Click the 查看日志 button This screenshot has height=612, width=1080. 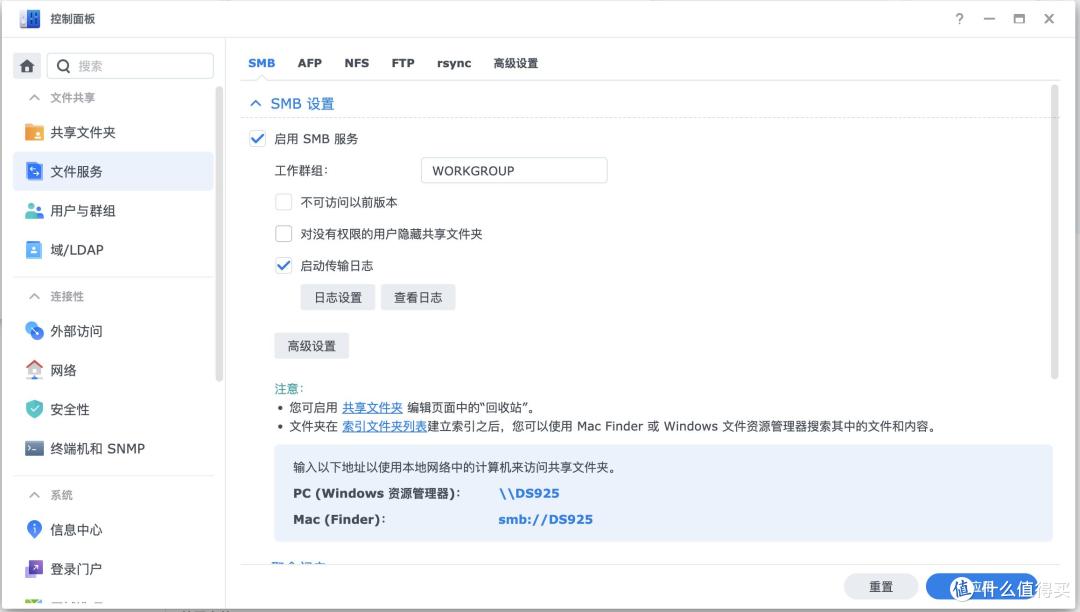click(x=417, y=297)
